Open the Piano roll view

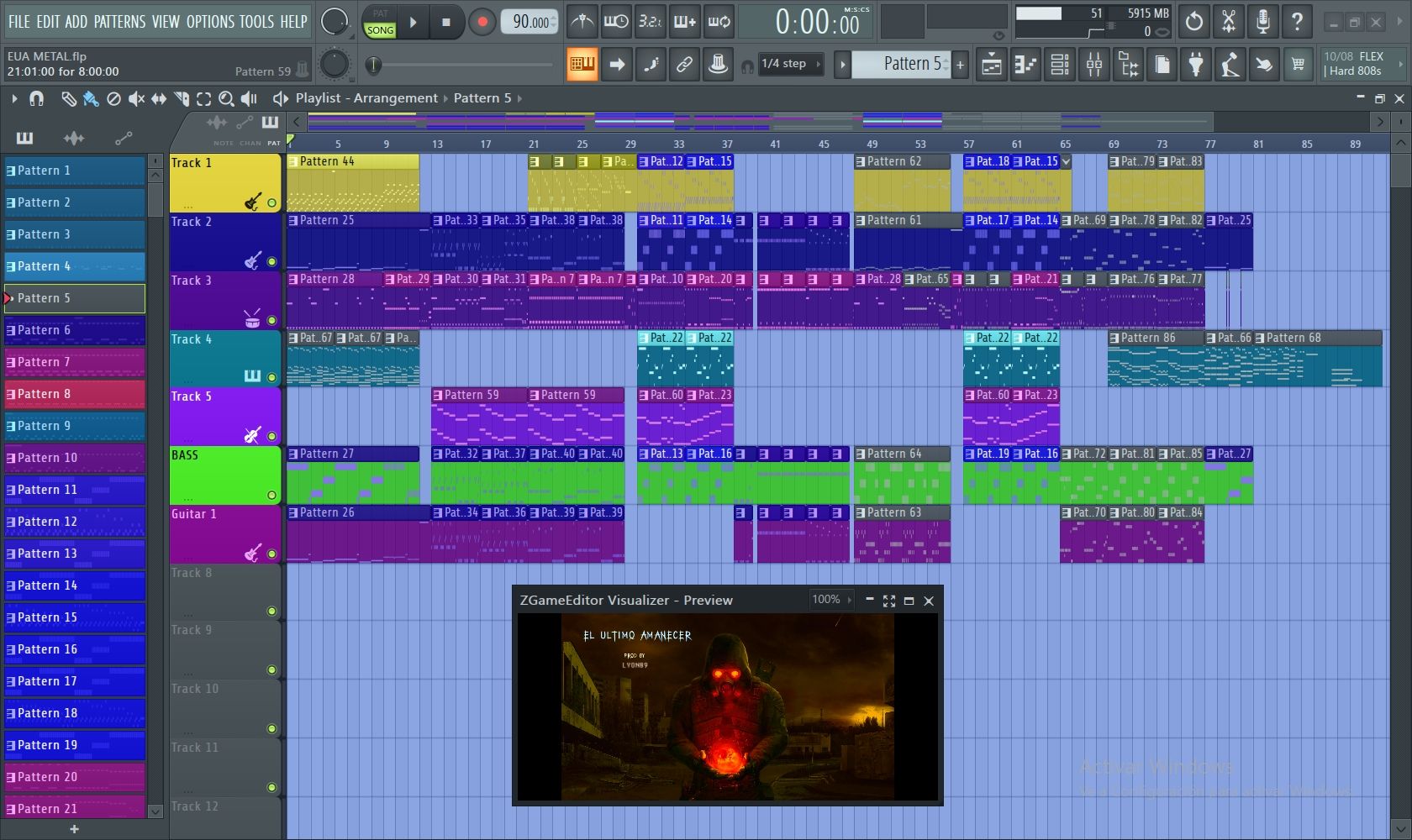point(1026,65)
